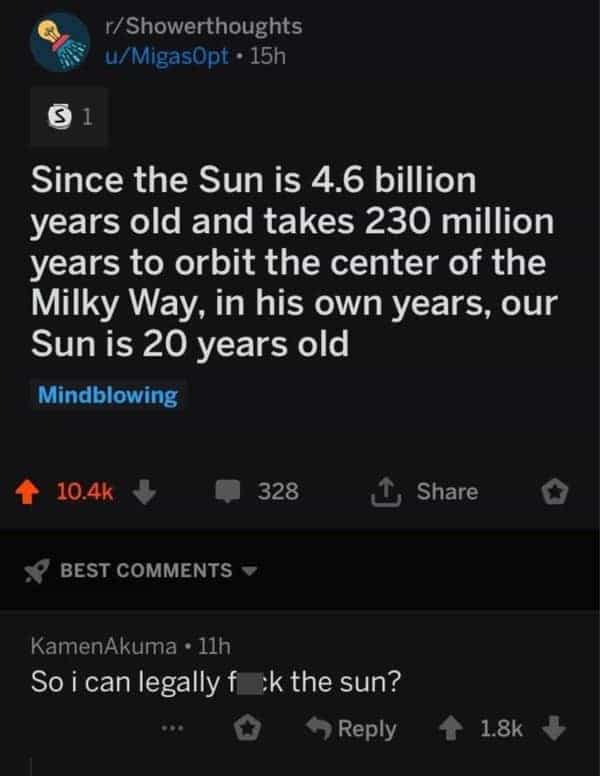Click the comment text about the sun
This screenshot has width=600, height=776.
[x=218, y=683]
